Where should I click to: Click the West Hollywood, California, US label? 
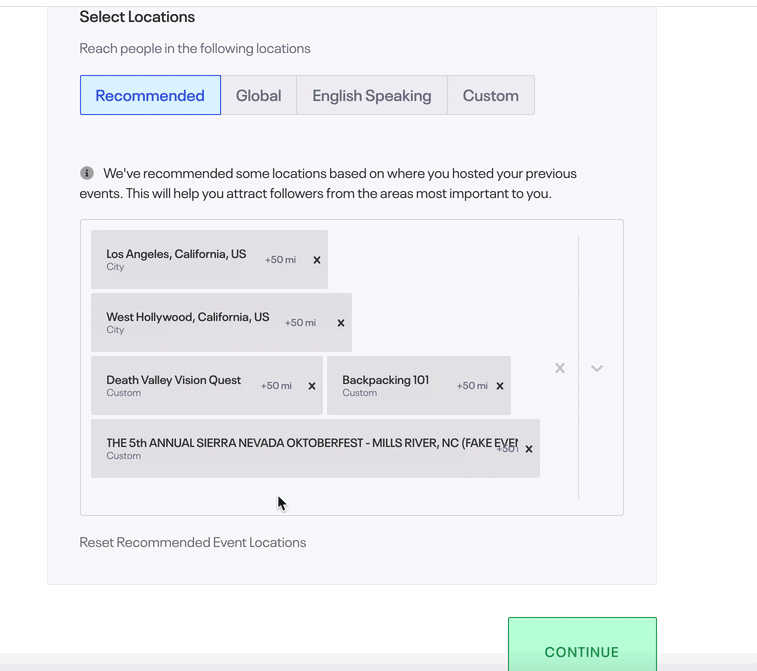point(187,317)
